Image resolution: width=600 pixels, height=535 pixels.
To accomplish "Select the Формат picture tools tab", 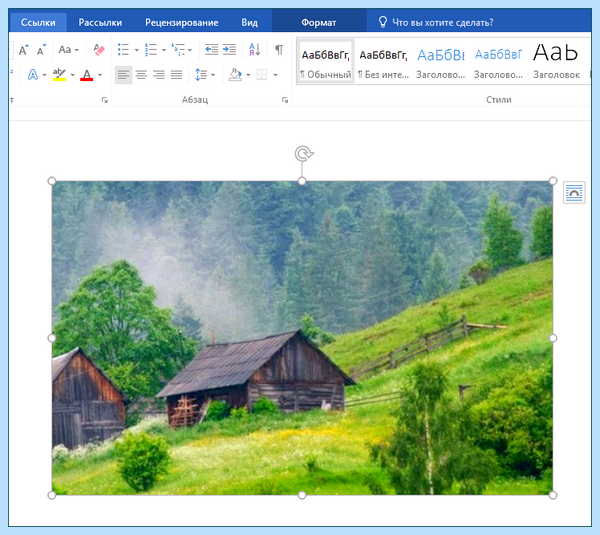I will tap(319, 23).
